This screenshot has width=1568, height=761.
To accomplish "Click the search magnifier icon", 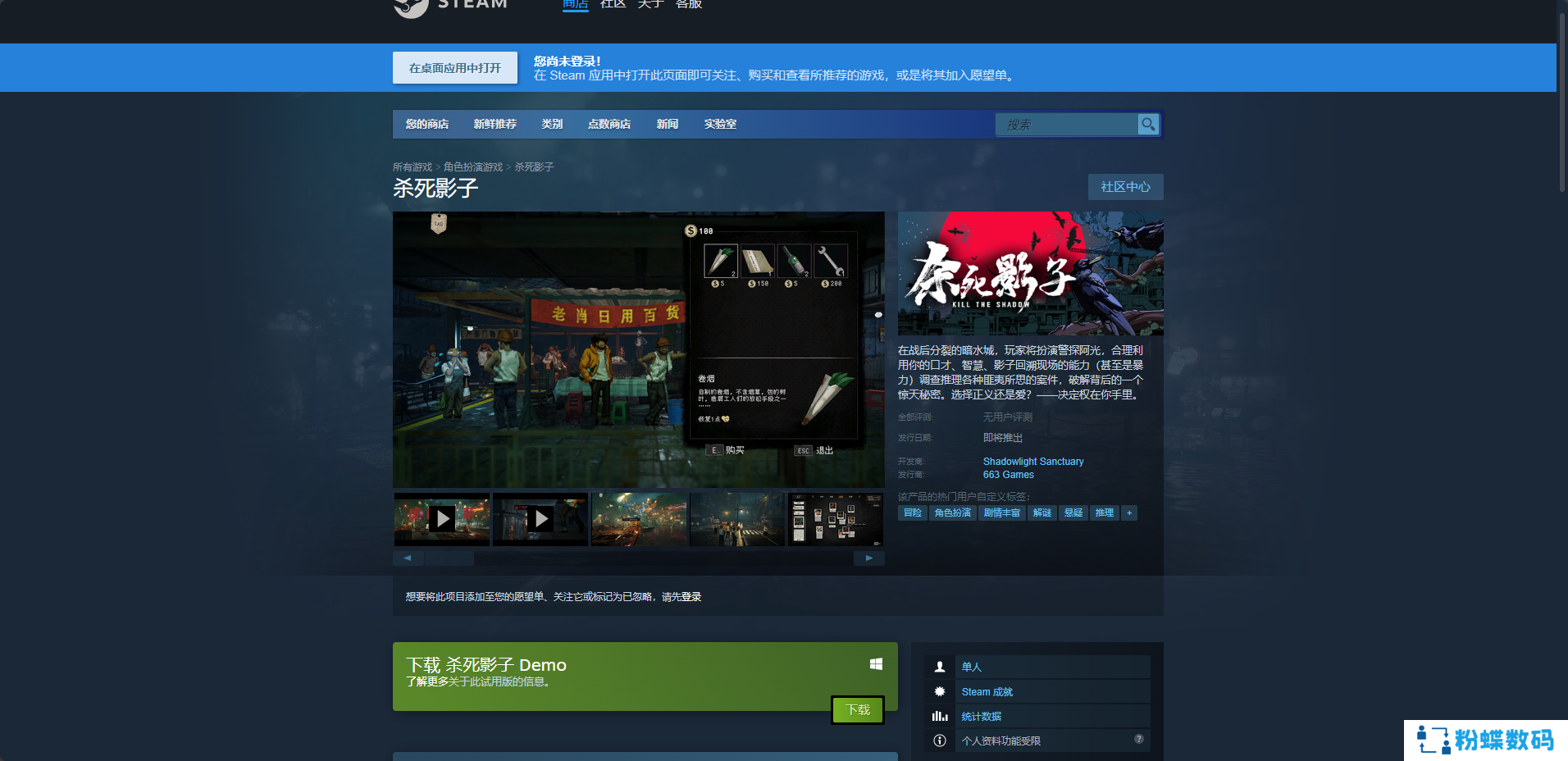I will tap(1148, 124).
